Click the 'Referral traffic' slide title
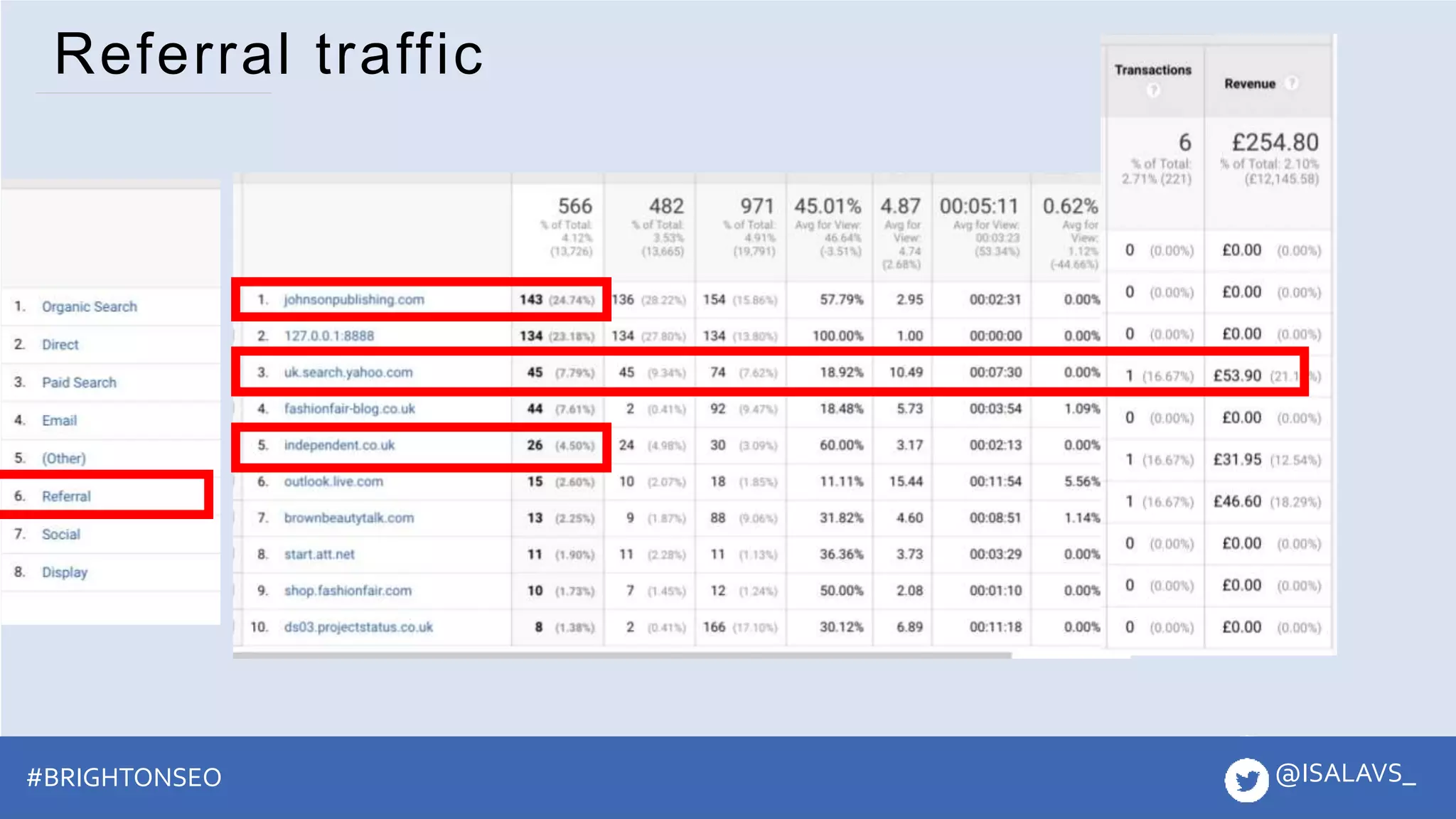Screen dimensions: 1456x819 coord(269,54)
